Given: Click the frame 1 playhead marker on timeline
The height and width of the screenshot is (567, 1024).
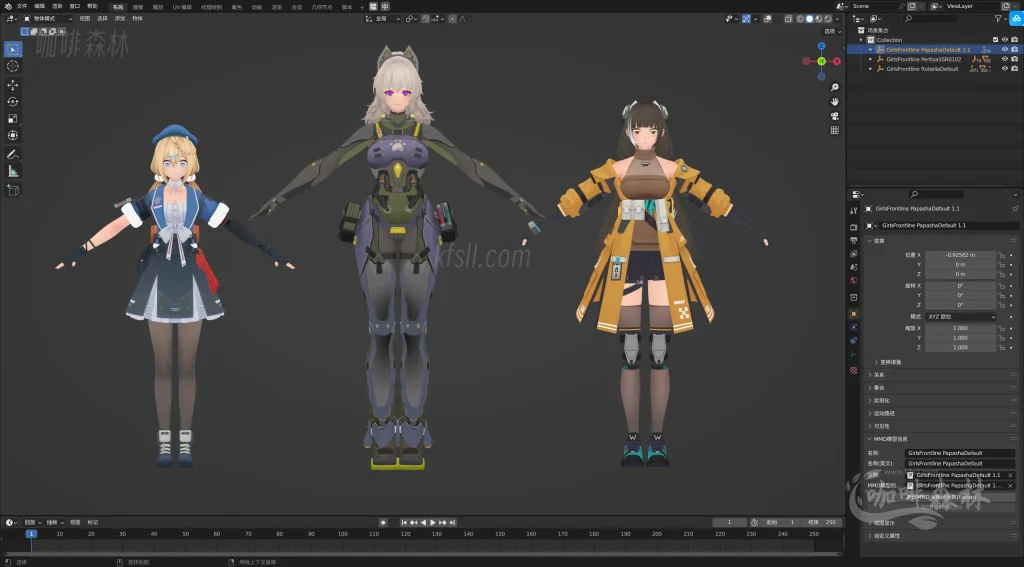Looking at the screenshot, I should 31,534.
